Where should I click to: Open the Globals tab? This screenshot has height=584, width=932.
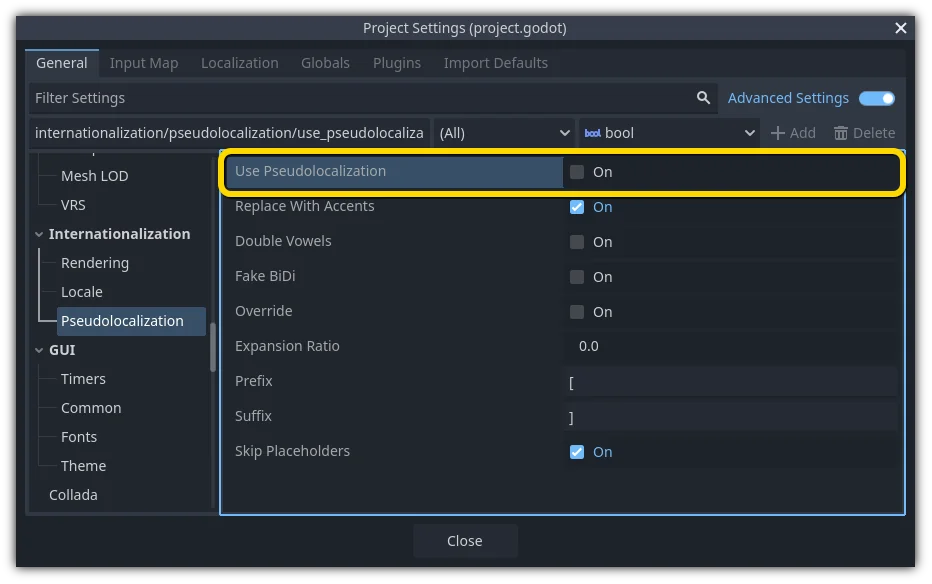[325, 62]
